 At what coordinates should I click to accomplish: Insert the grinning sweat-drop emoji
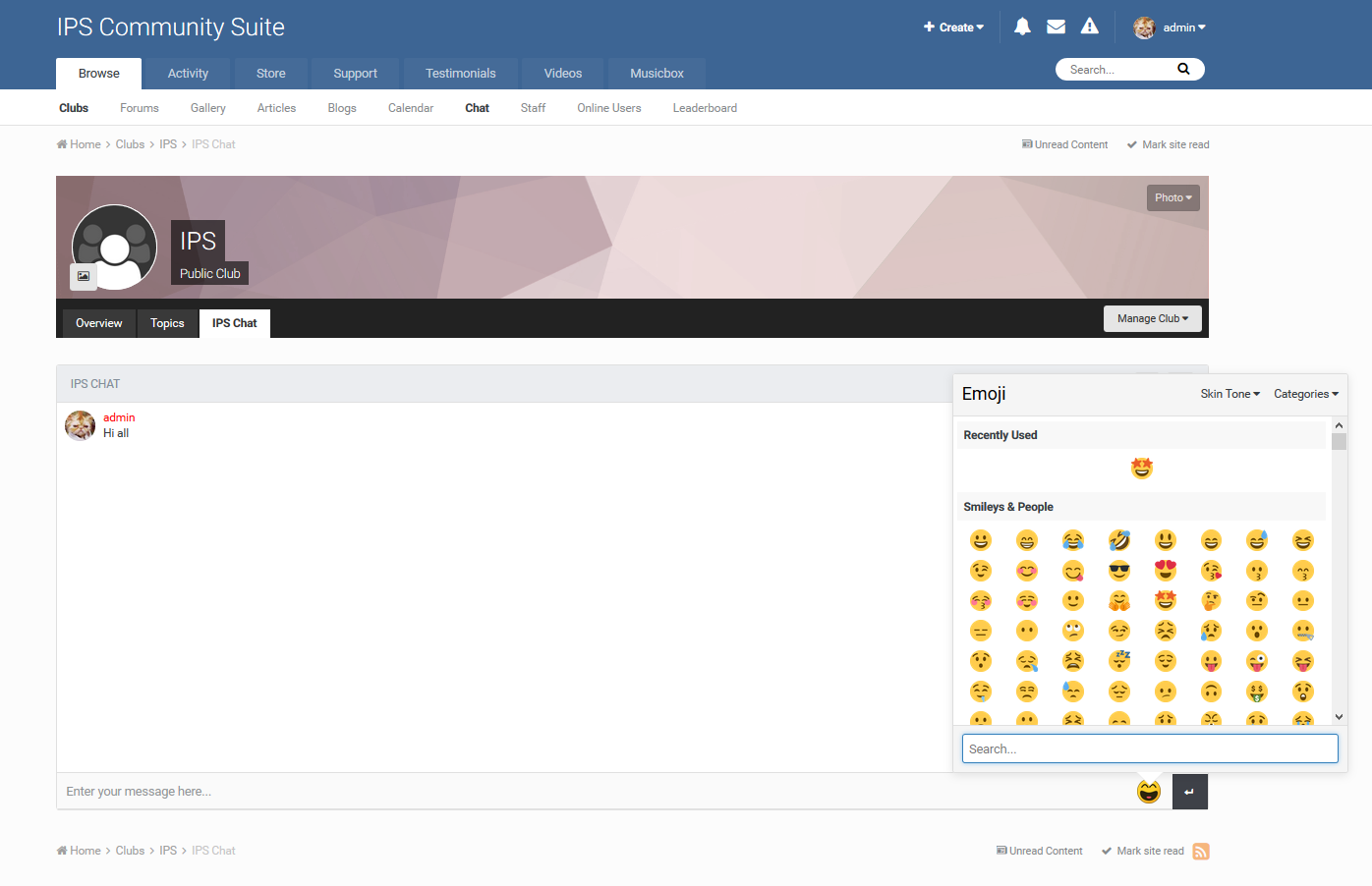coord(1257,540)
